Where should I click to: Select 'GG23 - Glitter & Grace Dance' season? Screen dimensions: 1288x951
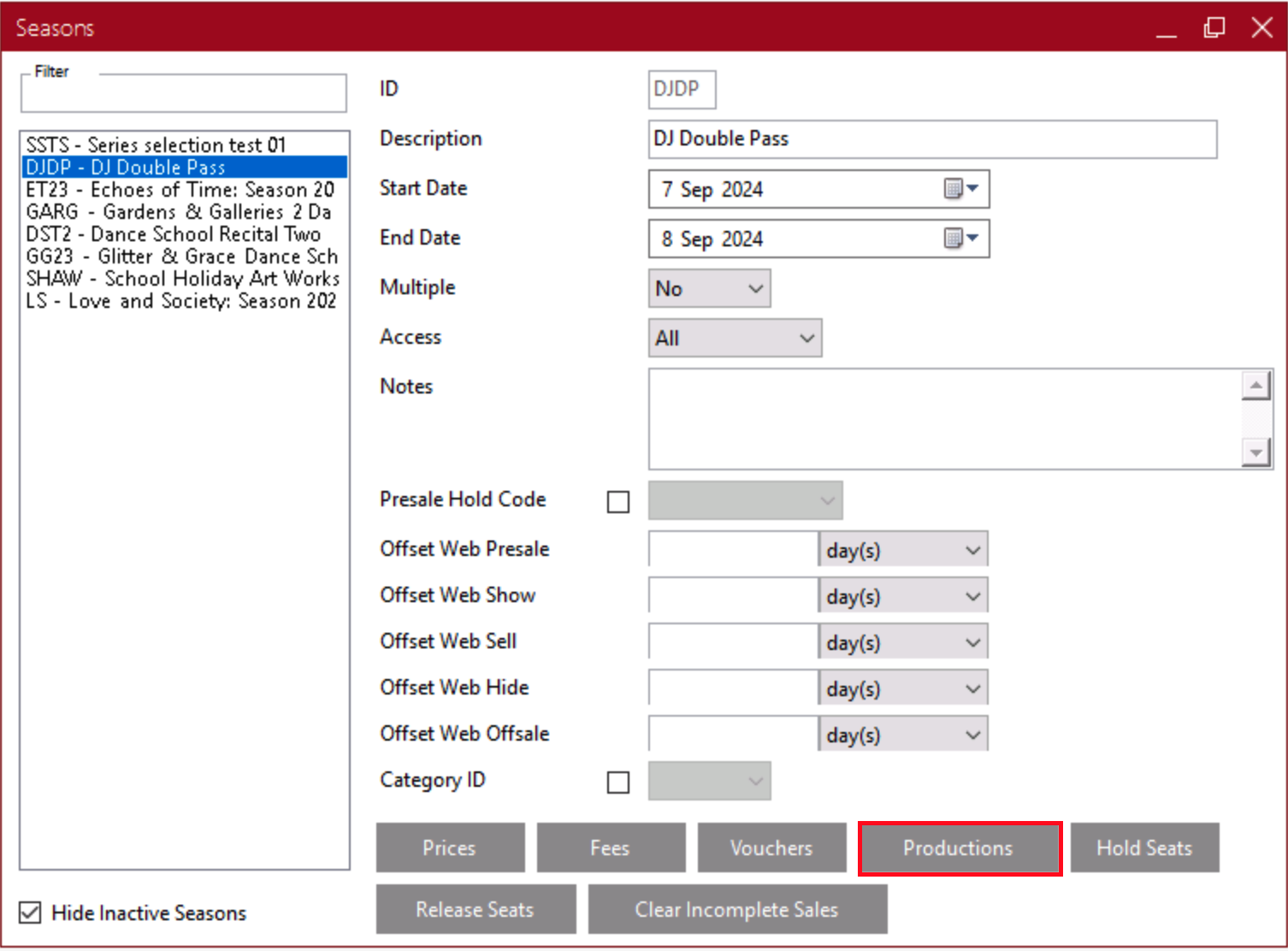[185, 256]
